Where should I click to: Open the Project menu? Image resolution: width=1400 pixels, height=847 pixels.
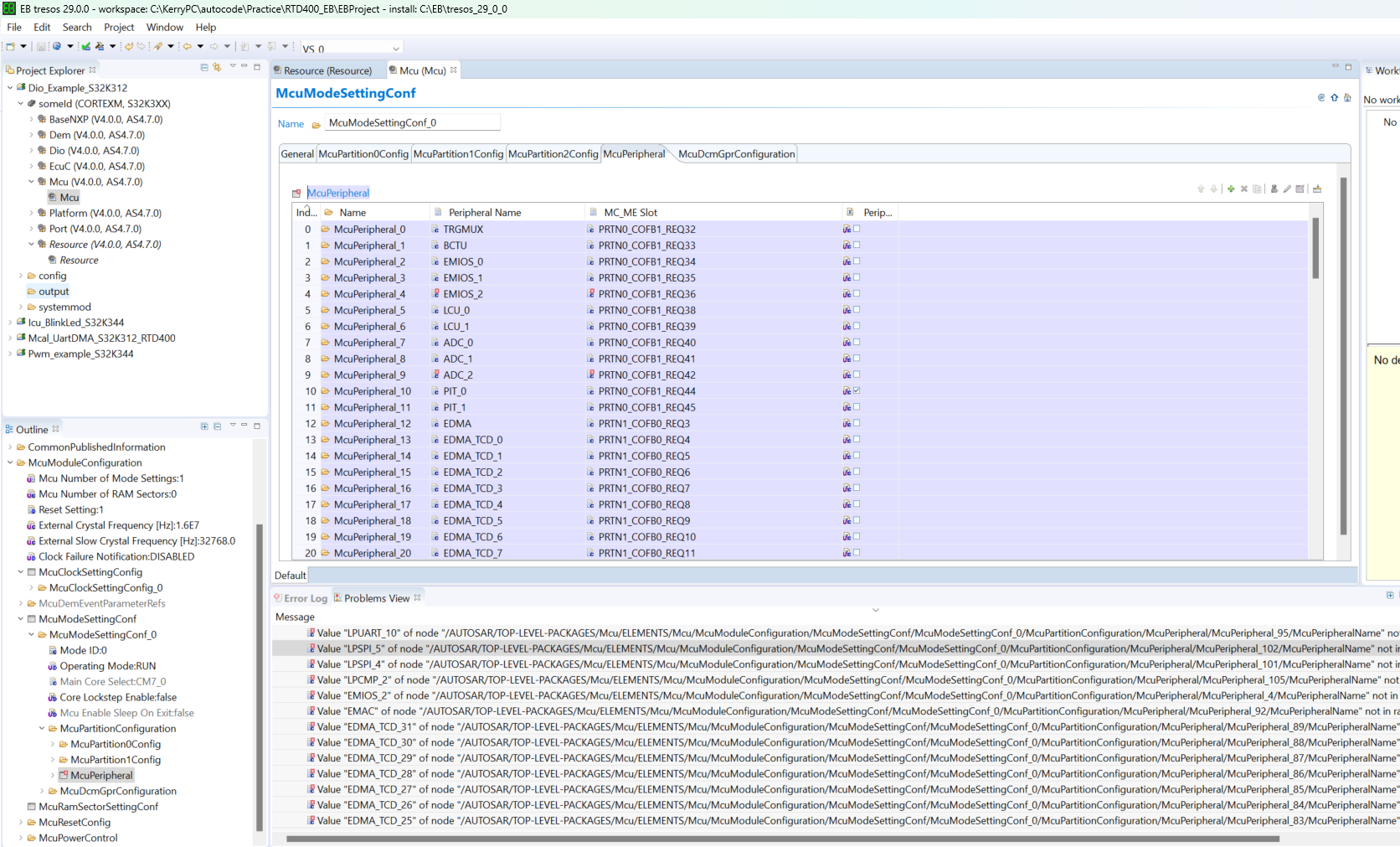coord(119,27)
